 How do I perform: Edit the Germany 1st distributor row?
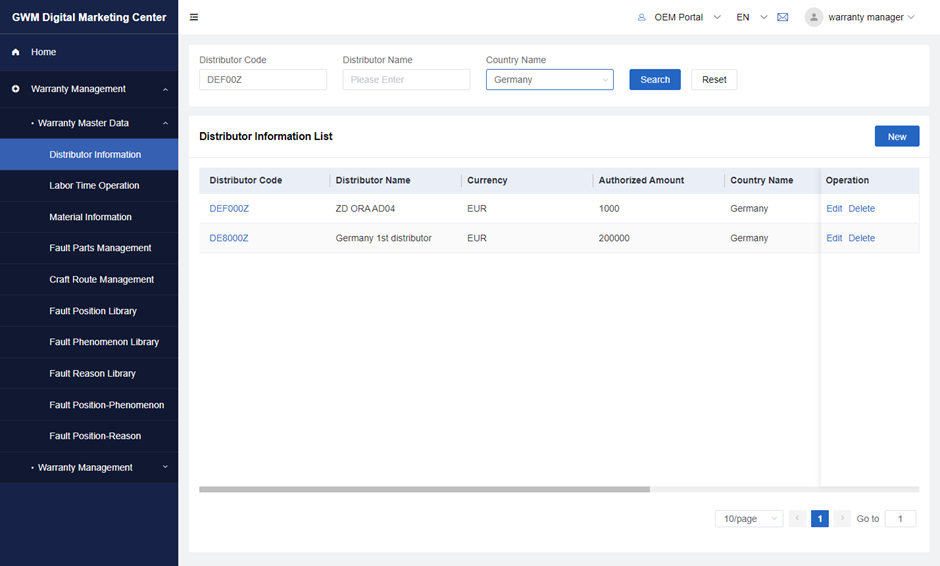(x=834, y=238)
